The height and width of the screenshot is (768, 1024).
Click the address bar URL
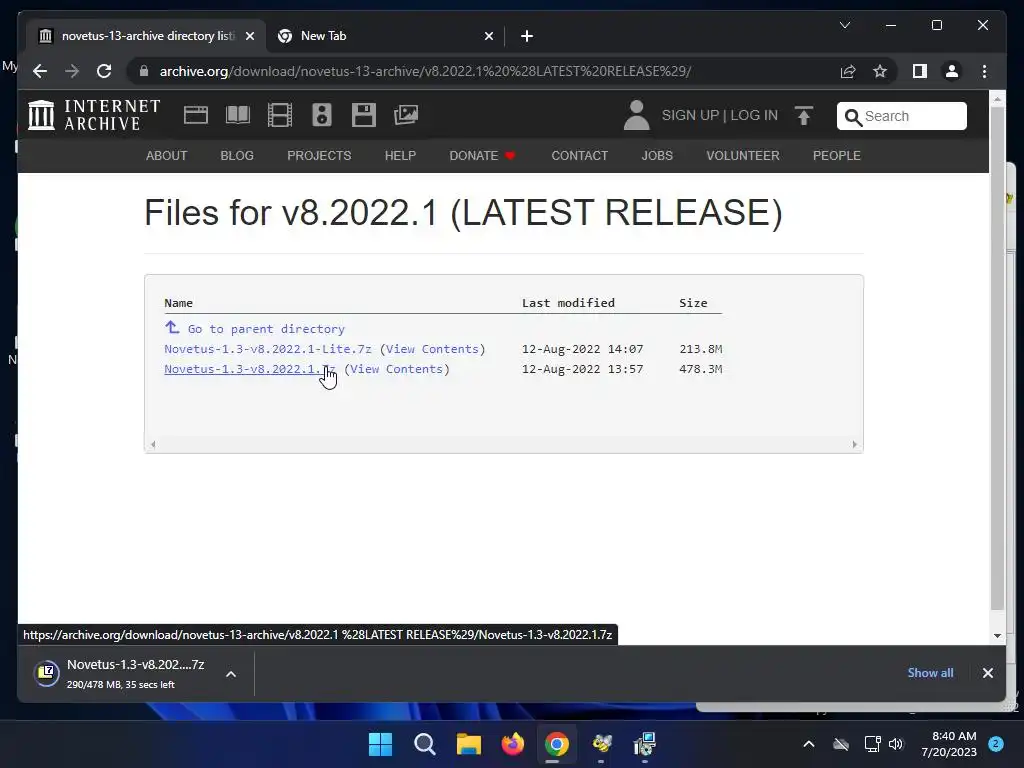tap(425, 71)
